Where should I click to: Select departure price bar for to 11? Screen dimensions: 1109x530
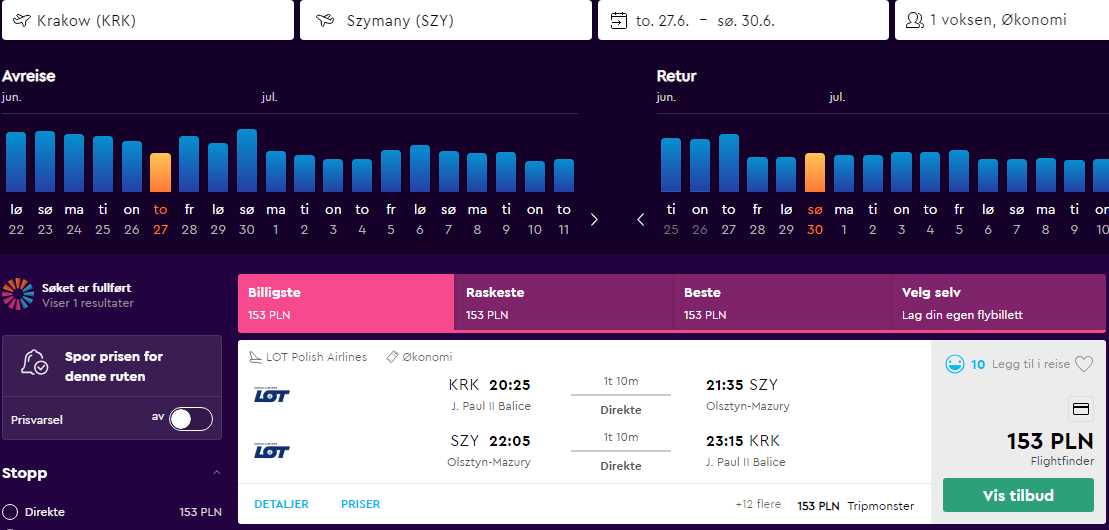[564, 175]
